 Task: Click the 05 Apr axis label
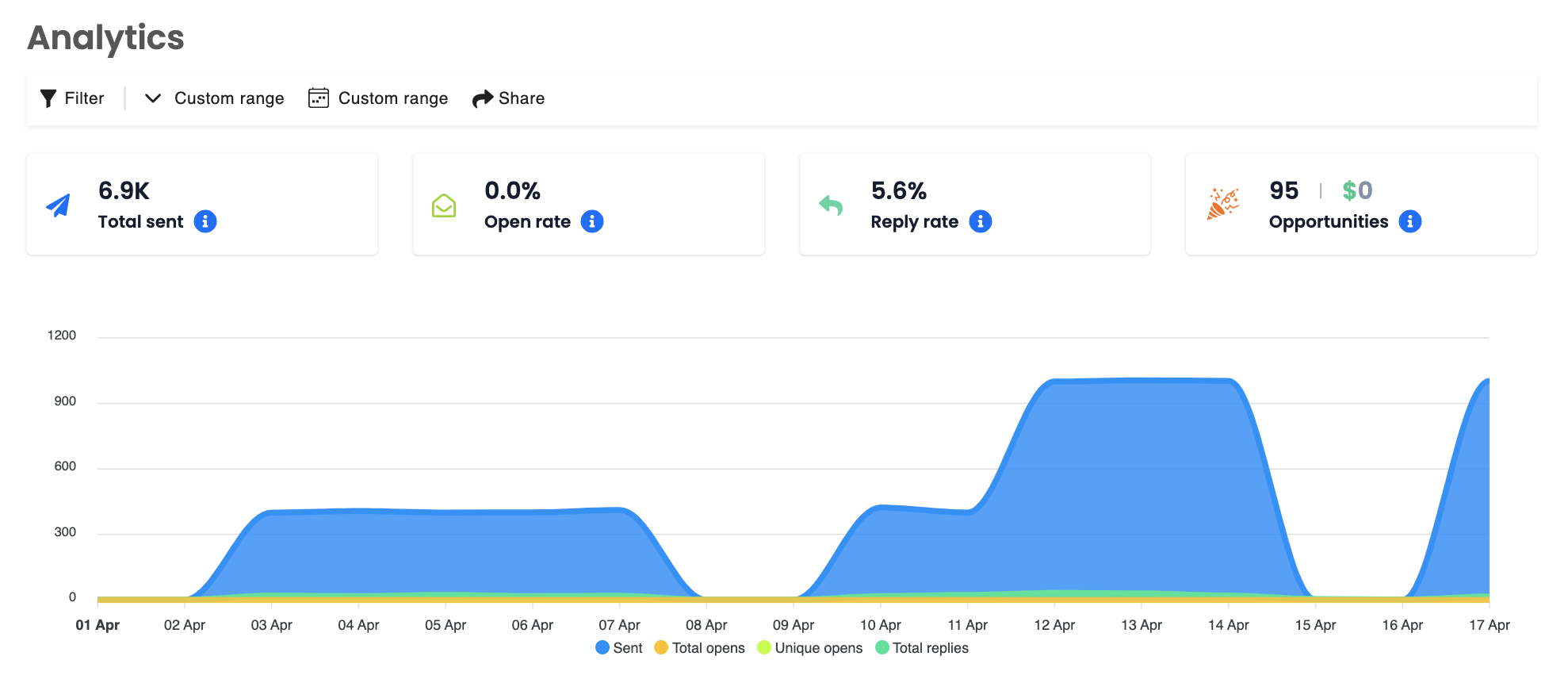tap(446, 625)
